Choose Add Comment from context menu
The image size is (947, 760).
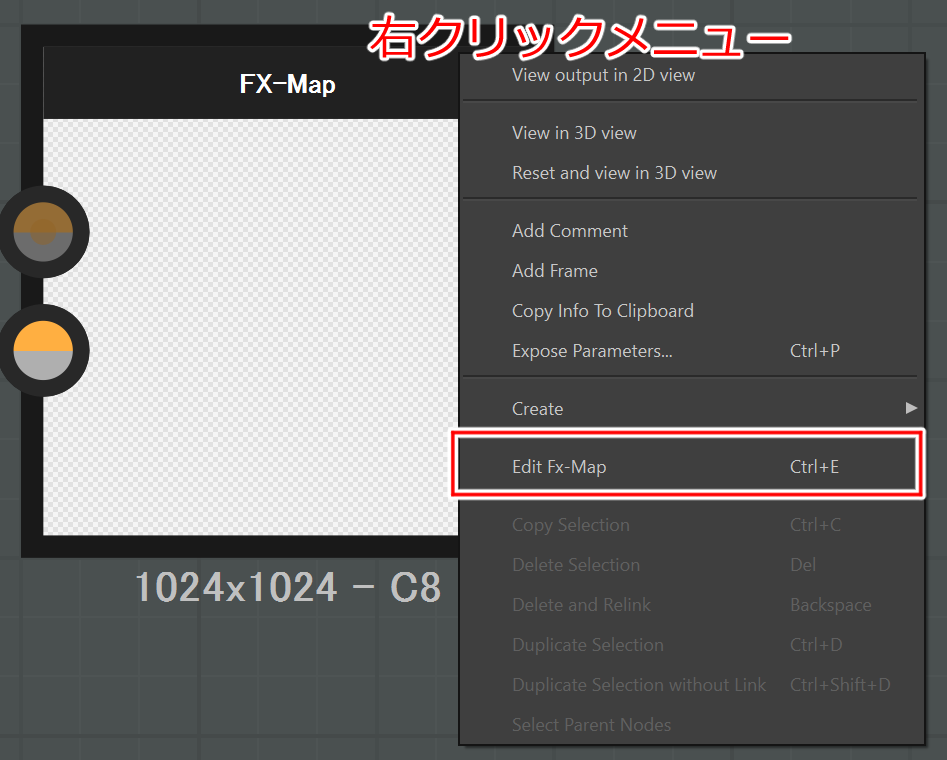coord(690,231)
